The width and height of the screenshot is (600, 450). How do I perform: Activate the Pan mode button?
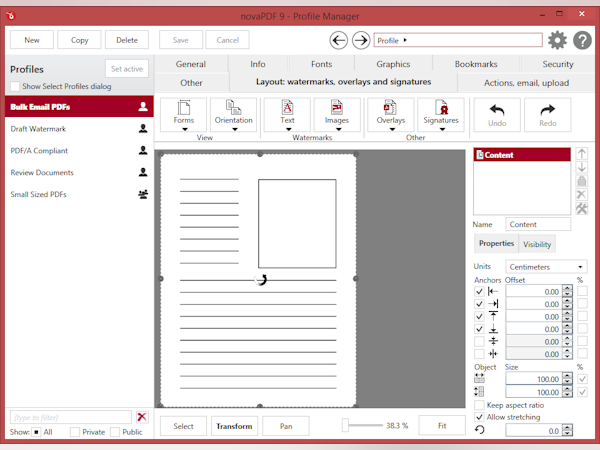pos(286,426)
